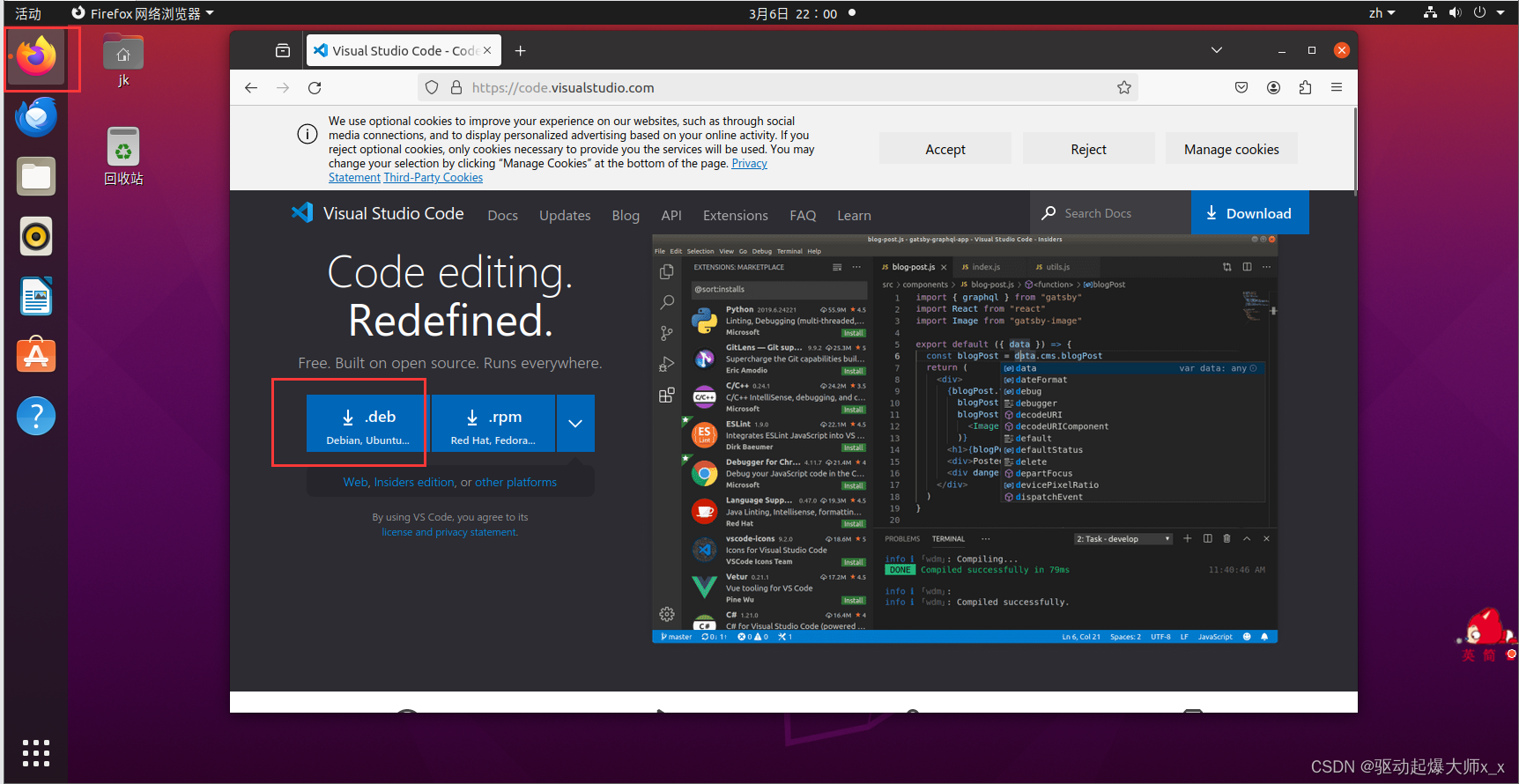
Task: Open the API navigation item
Action: pos(671,215)
